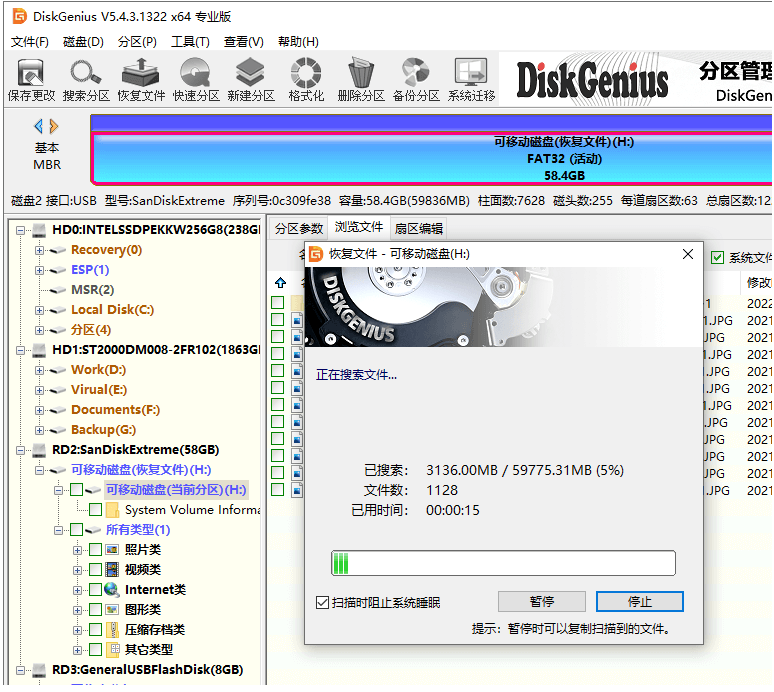Click the 删除分区 delete partition icon
774x692 pixels.
pyautogui.click(x=361, y=79)
